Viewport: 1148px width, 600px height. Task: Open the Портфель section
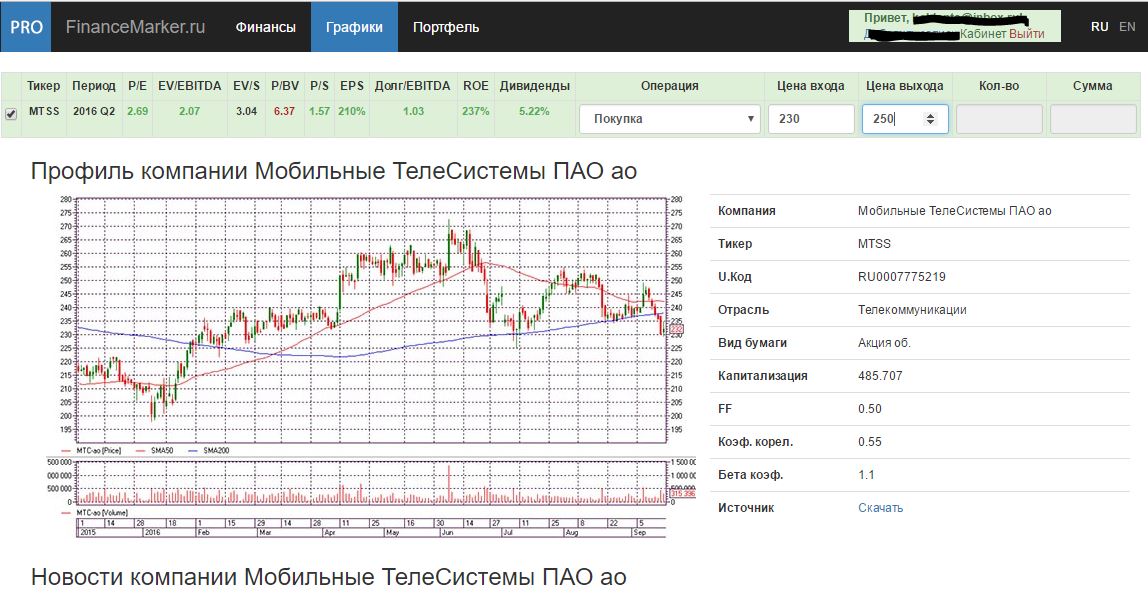pos(446,27)
